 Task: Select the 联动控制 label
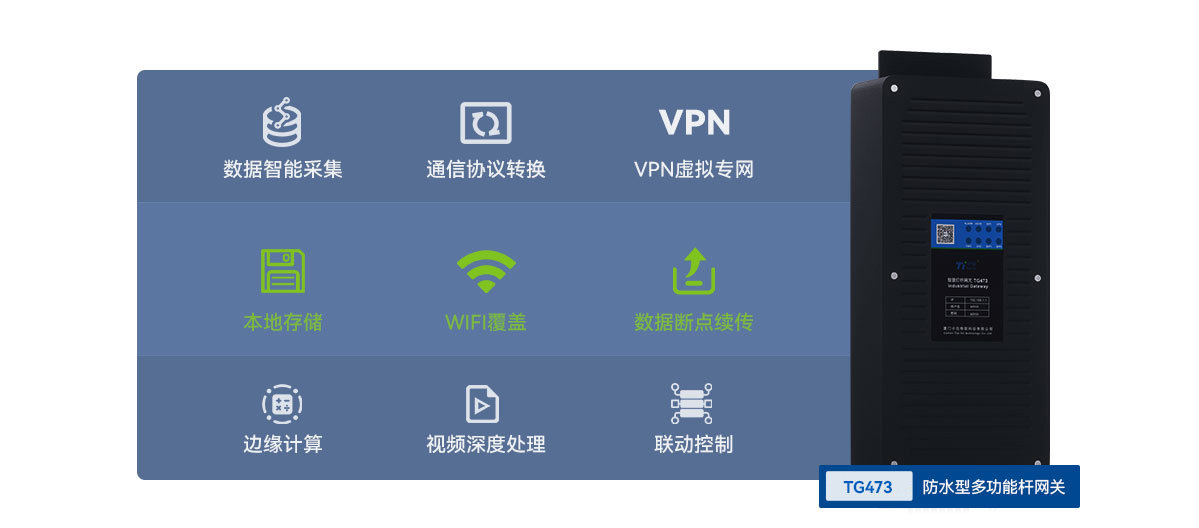tap(694, 444)
